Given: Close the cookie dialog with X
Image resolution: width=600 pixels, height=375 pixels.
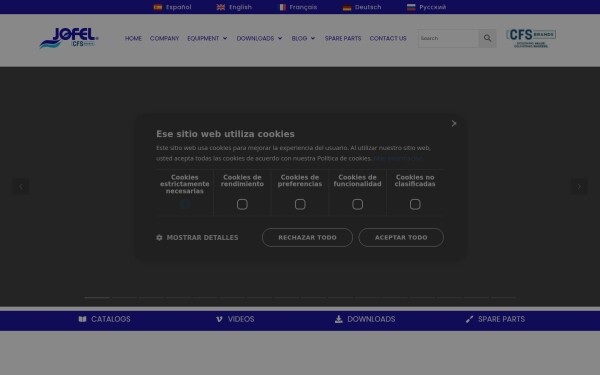Looking at the screenshot, I should 454,123.
